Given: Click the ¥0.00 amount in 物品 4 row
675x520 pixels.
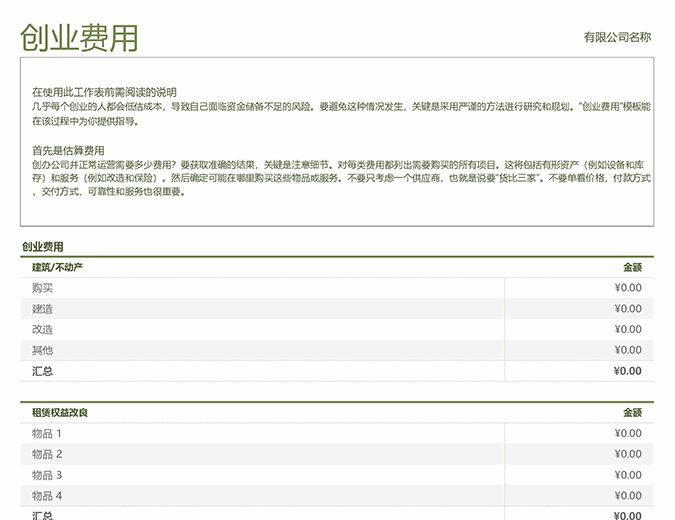Looking at the screenshot, I should coord(628,496).
